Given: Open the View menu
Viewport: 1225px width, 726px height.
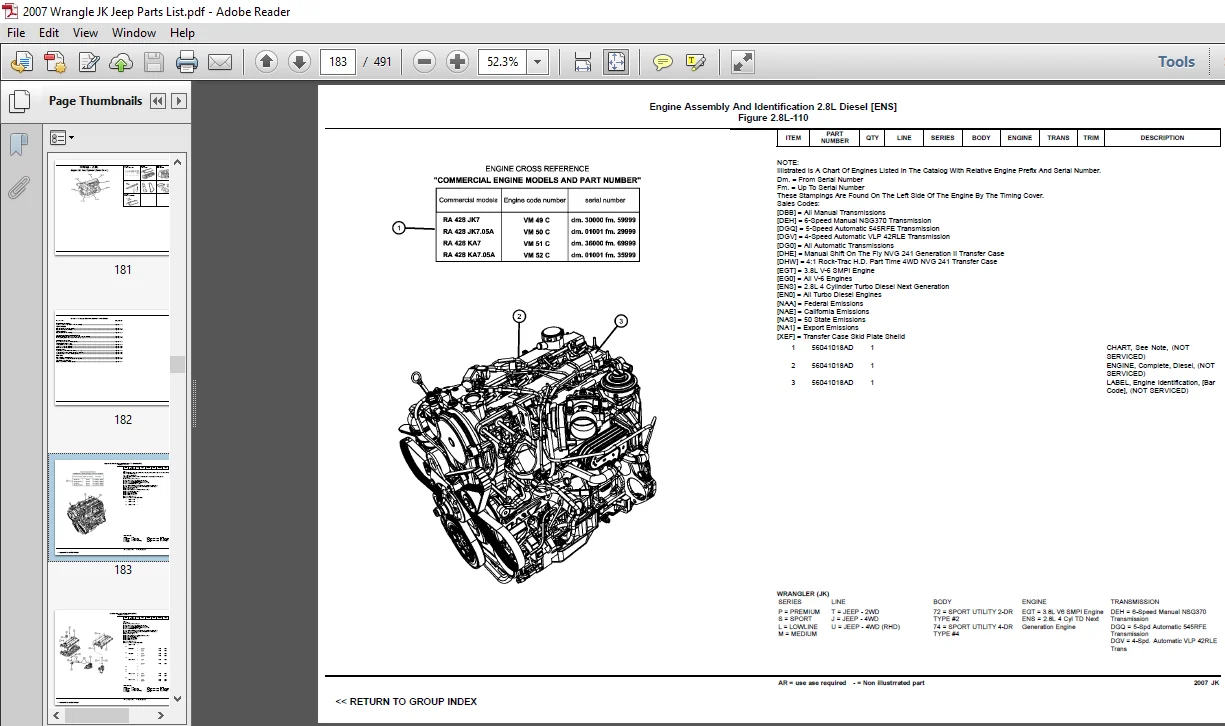Looking at the screenshot, I should [x=85, y=32].
